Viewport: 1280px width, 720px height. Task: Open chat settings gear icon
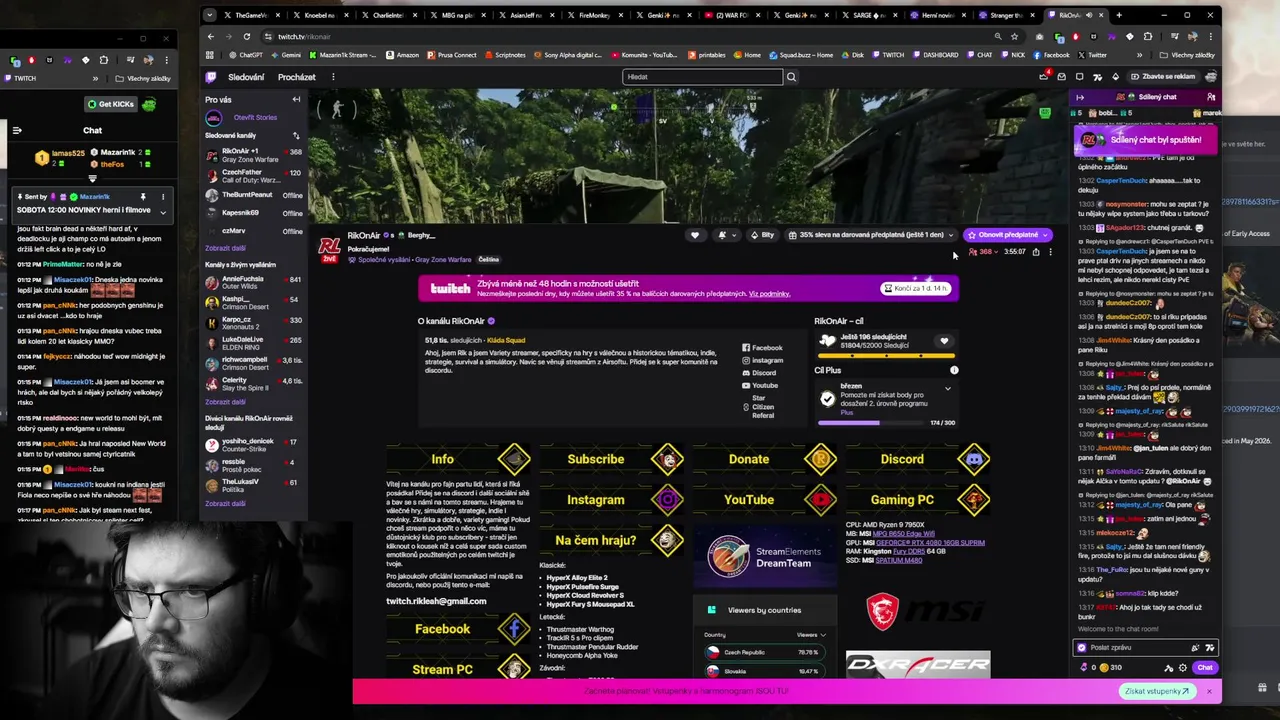(x=1183, y=668)
